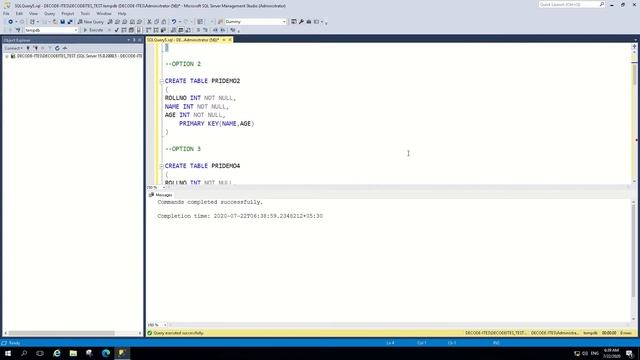This screenshot has height=360, width=640.
Task: Click the Messages pane vertical scrollbar
Action: point(634,260)
